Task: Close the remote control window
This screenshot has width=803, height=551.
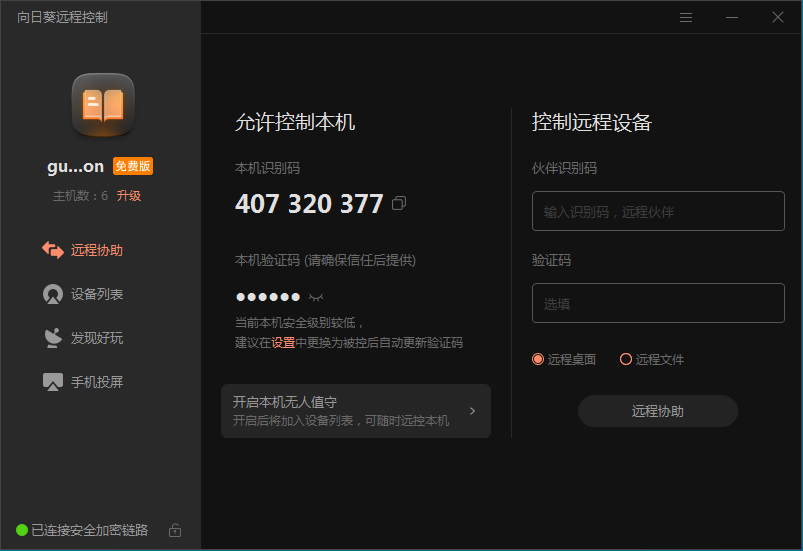Action: pyautogui.click(x=777, y=17)
